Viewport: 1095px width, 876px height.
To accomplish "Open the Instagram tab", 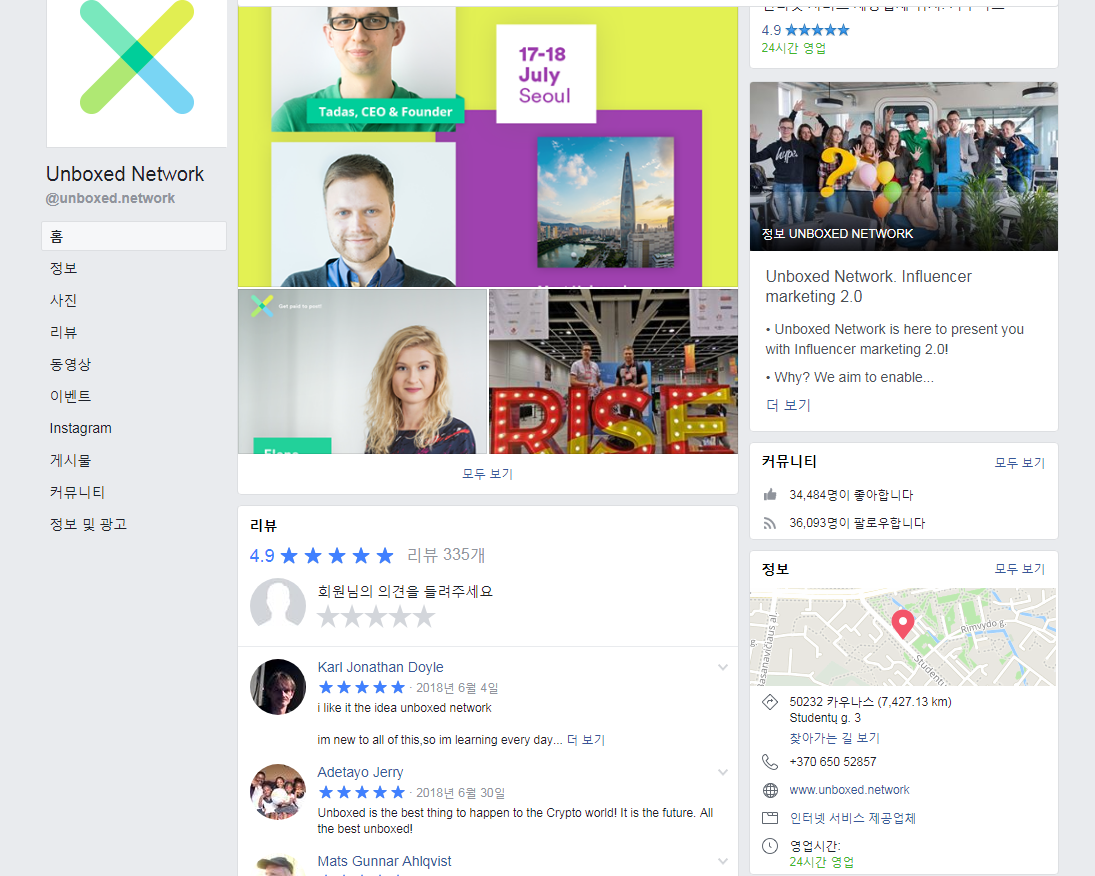I will point(80,428).
